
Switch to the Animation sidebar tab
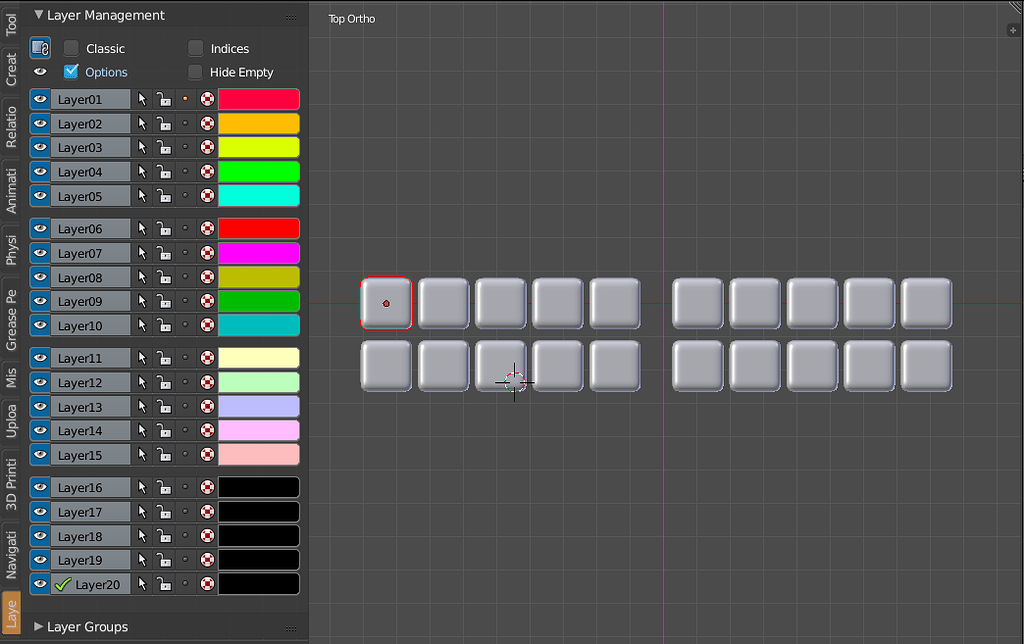10,190
